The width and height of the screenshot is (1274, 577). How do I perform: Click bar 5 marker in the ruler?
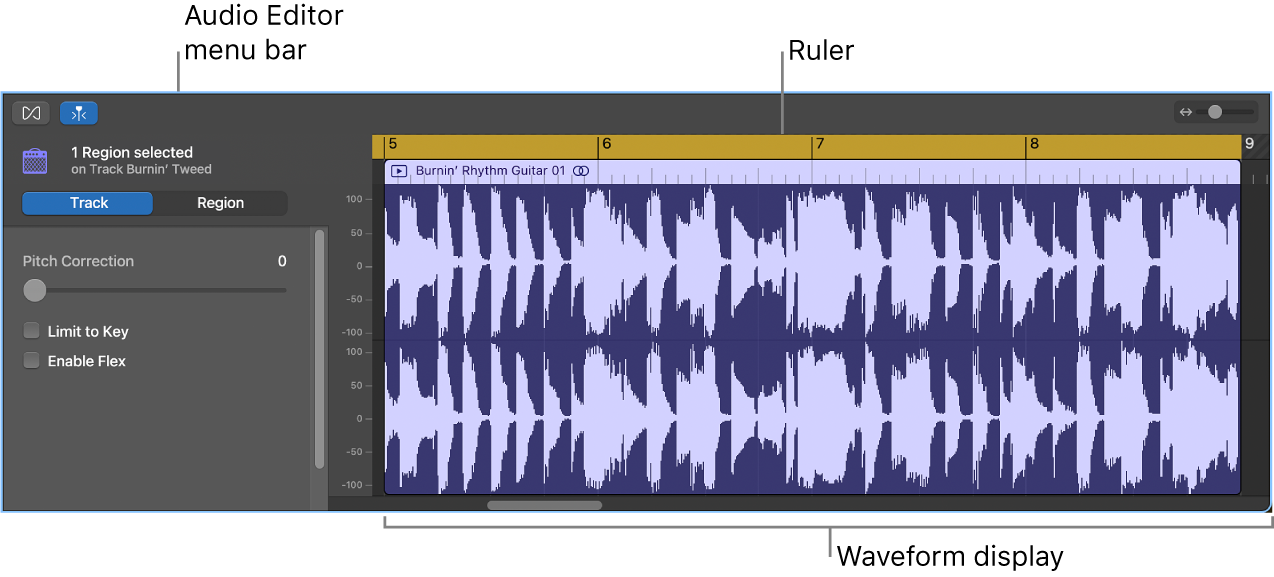click(393, 143)
